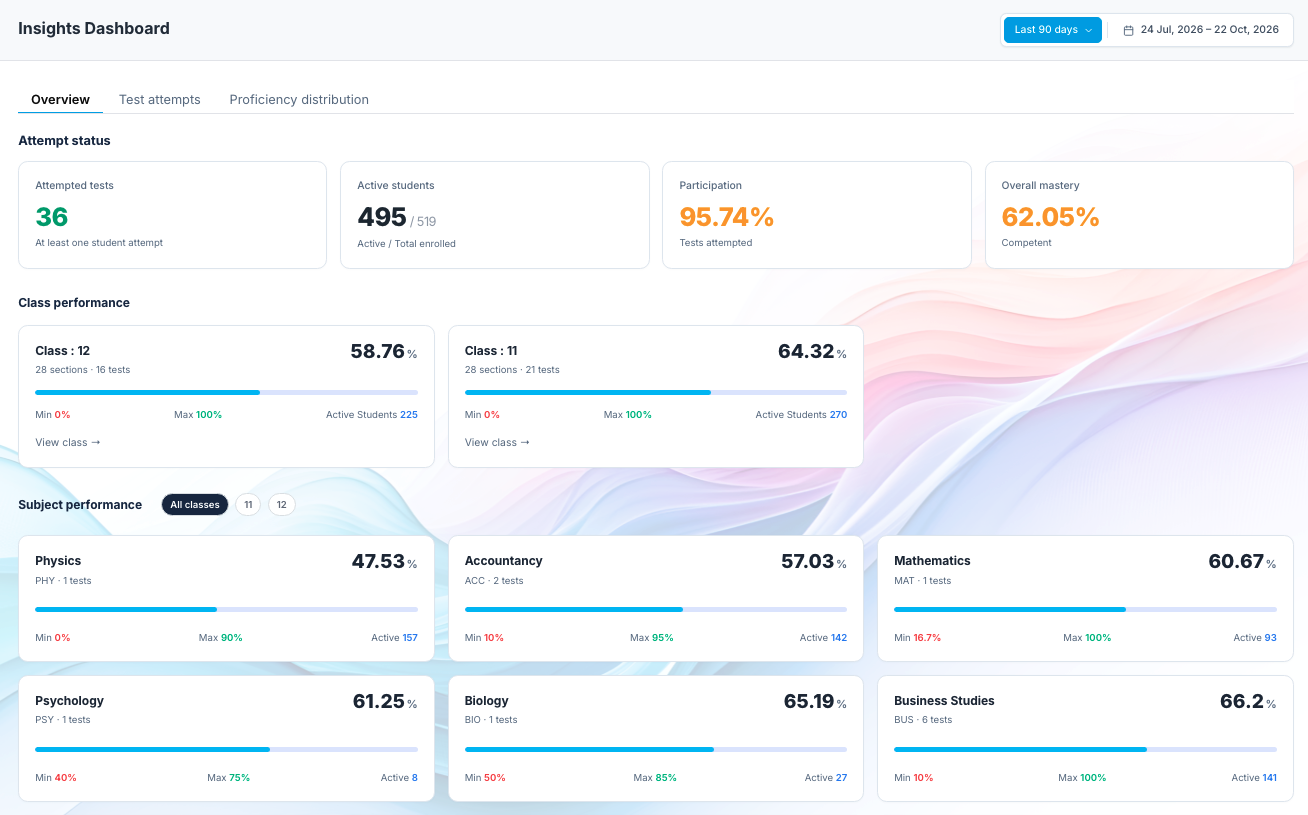Click the 65.19% Biology score

(815, 702)
